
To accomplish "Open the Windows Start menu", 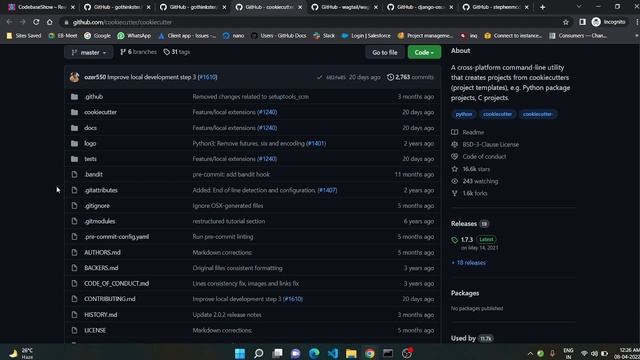I will [240, 353].
